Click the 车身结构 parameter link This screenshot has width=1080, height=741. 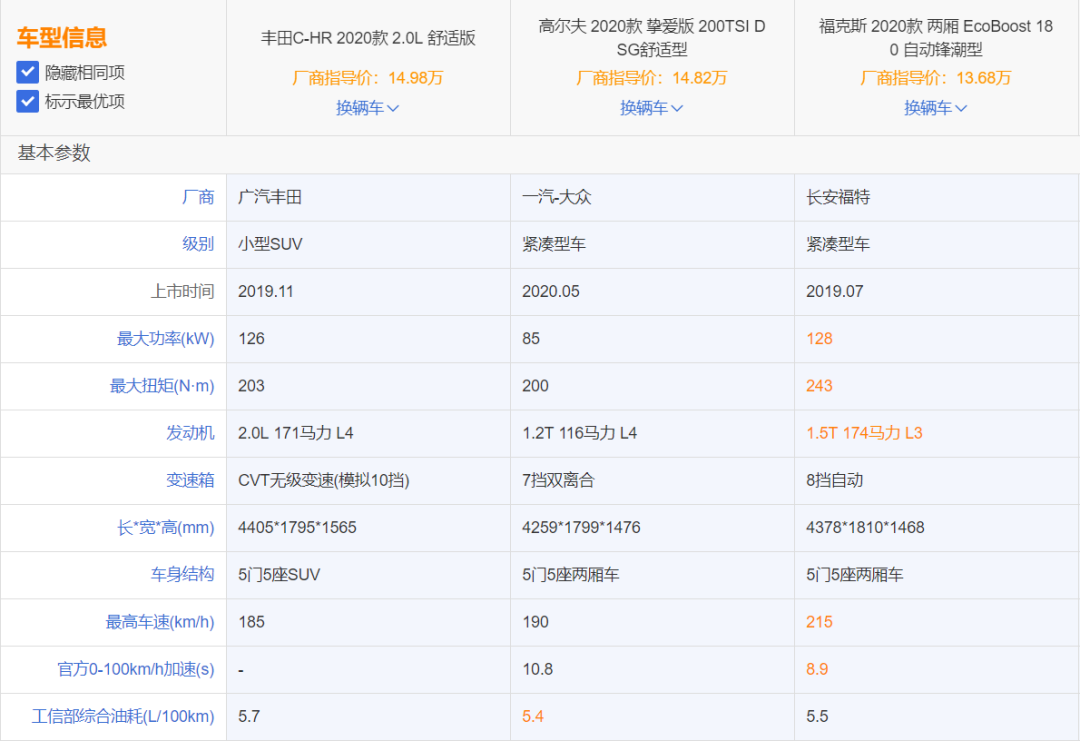[183, 575]
